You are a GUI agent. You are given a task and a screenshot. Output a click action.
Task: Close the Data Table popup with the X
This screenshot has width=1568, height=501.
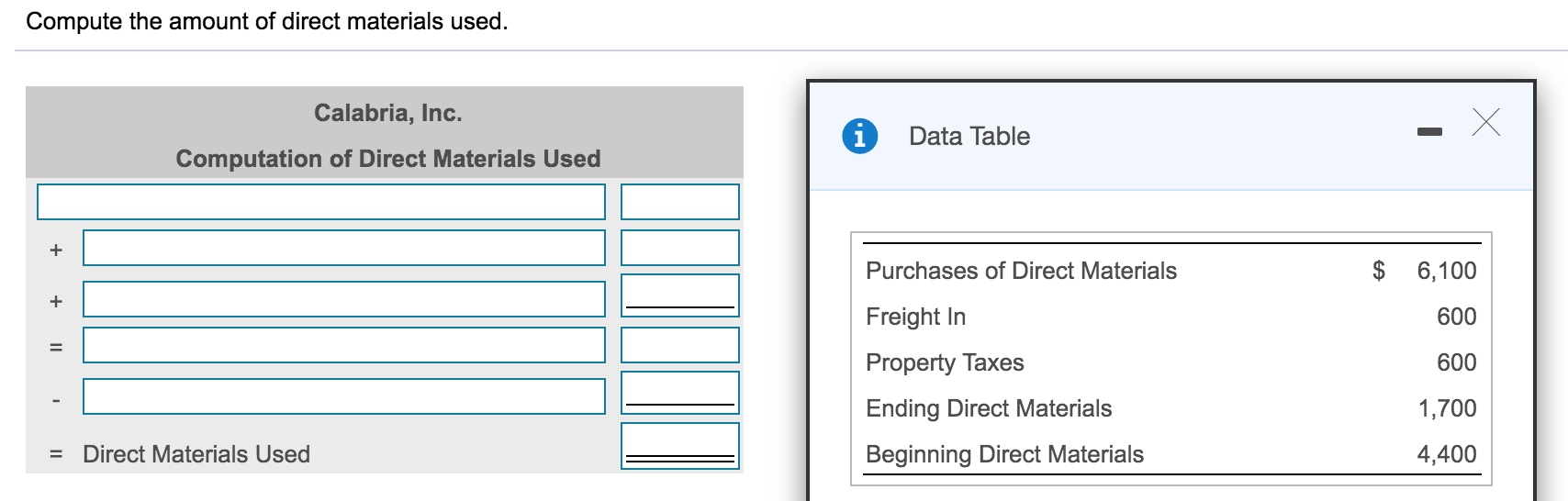tap(1486, 122)
